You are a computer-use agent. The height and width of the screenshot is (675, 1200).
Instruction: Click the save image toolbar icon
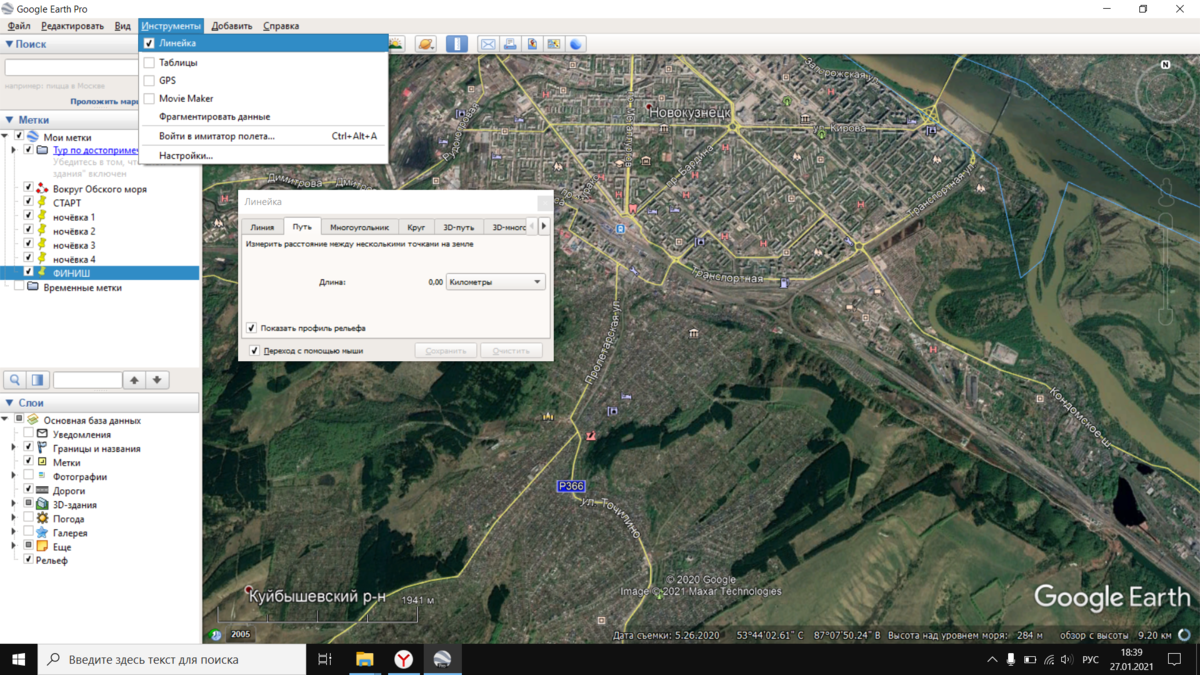point(532,44)
